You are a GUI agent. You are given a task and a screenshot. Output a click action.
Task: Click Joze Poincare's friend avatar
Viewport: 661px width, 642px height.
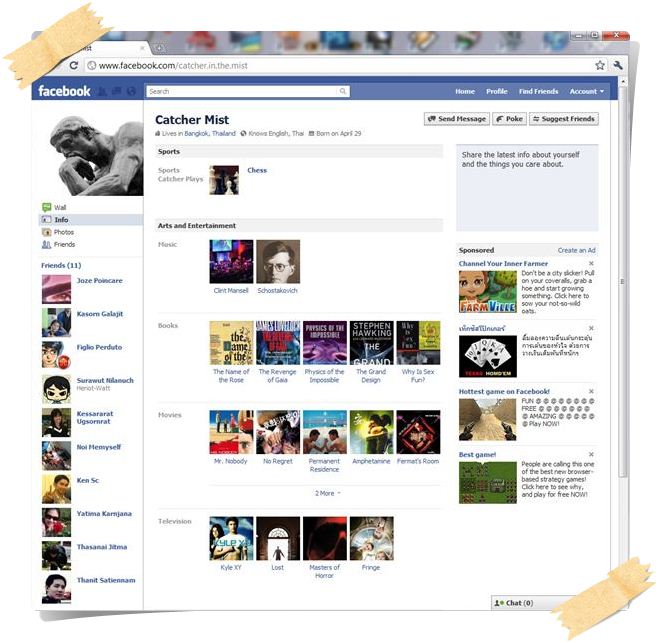[56, 289]
